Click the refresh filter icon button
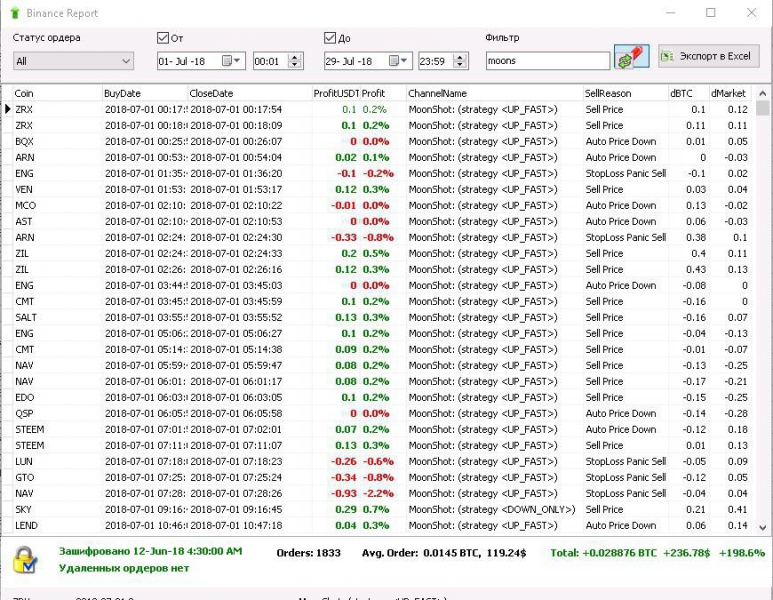 click(632, 57)
